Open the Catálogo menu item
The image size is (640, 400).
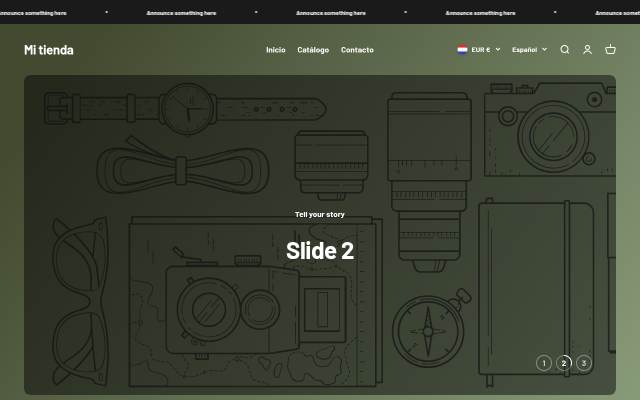(313, 50)
